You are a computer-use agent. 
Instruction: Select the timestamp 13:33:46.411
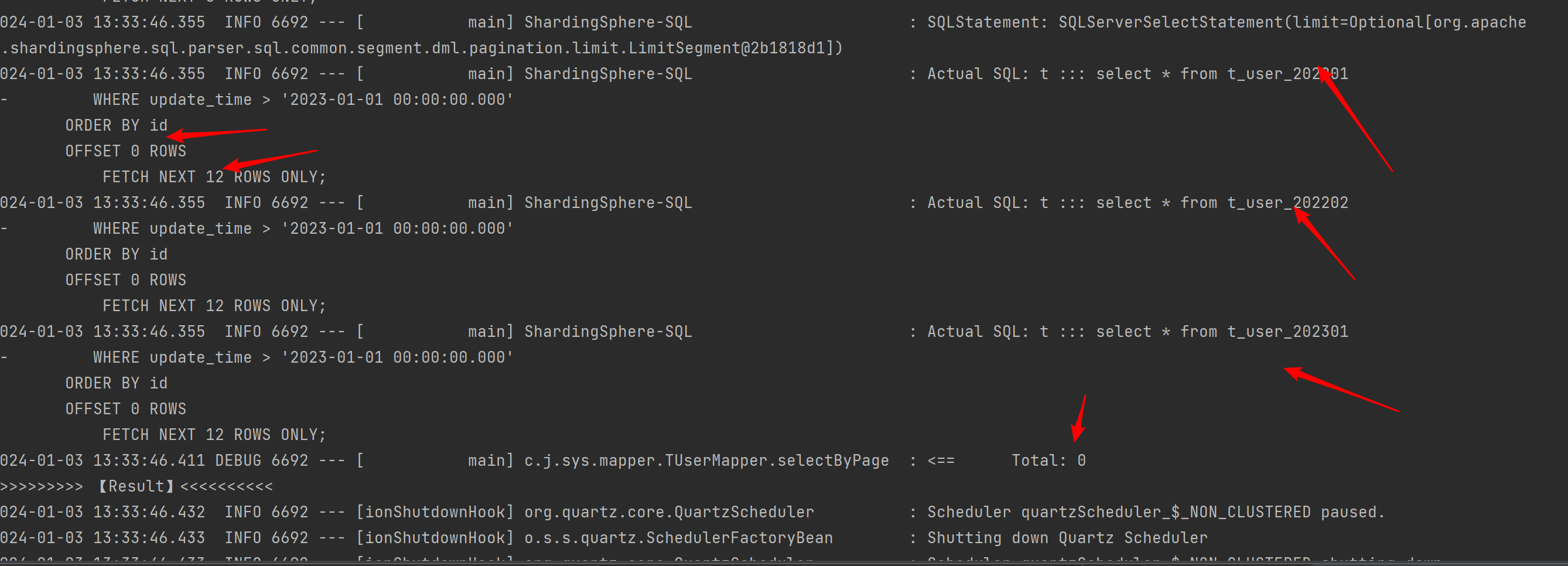pyautogui.click(x=151, y=460)
